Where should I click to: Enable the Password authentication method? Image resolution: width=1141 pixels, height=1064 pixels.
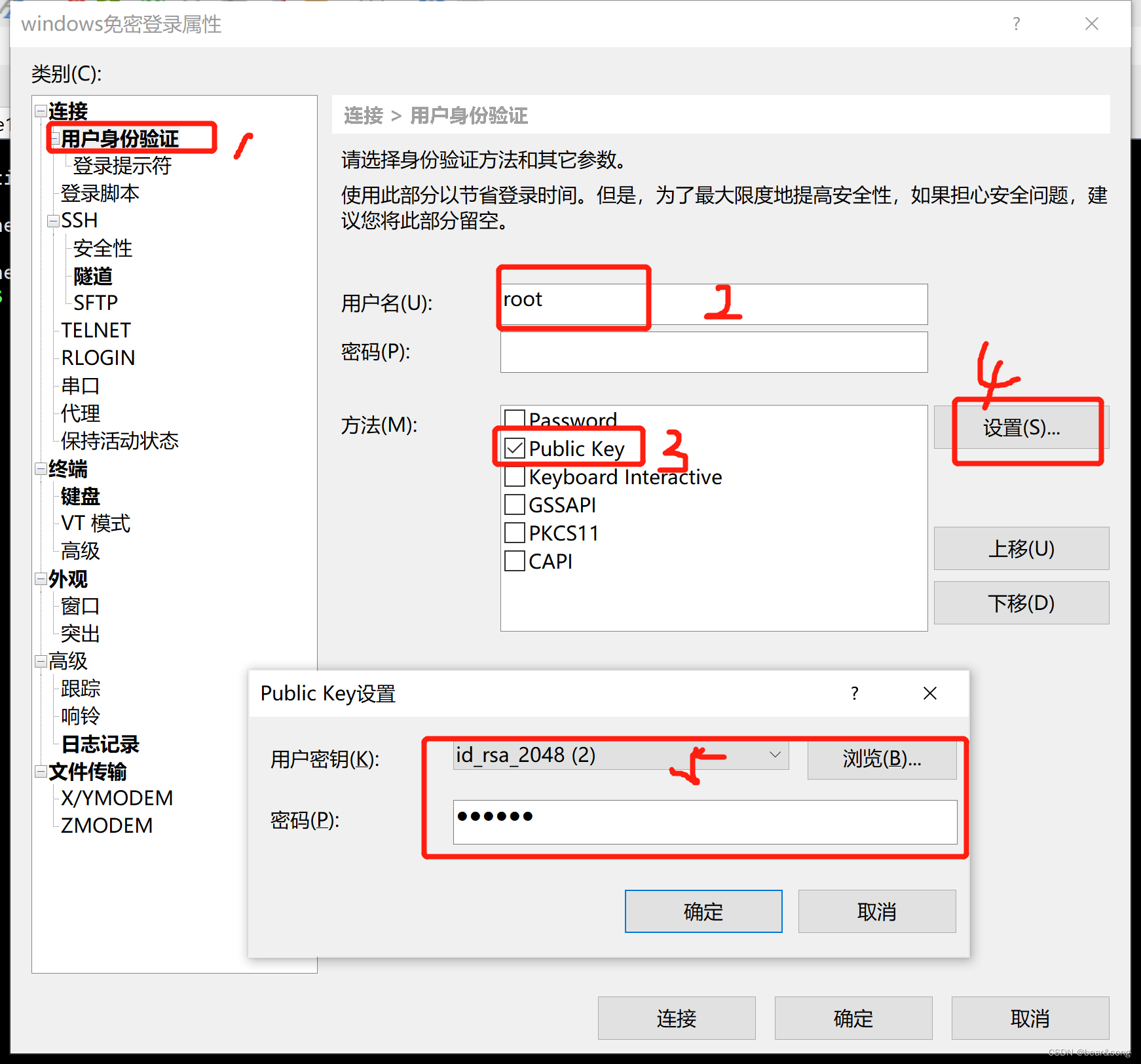click(515, 418)
